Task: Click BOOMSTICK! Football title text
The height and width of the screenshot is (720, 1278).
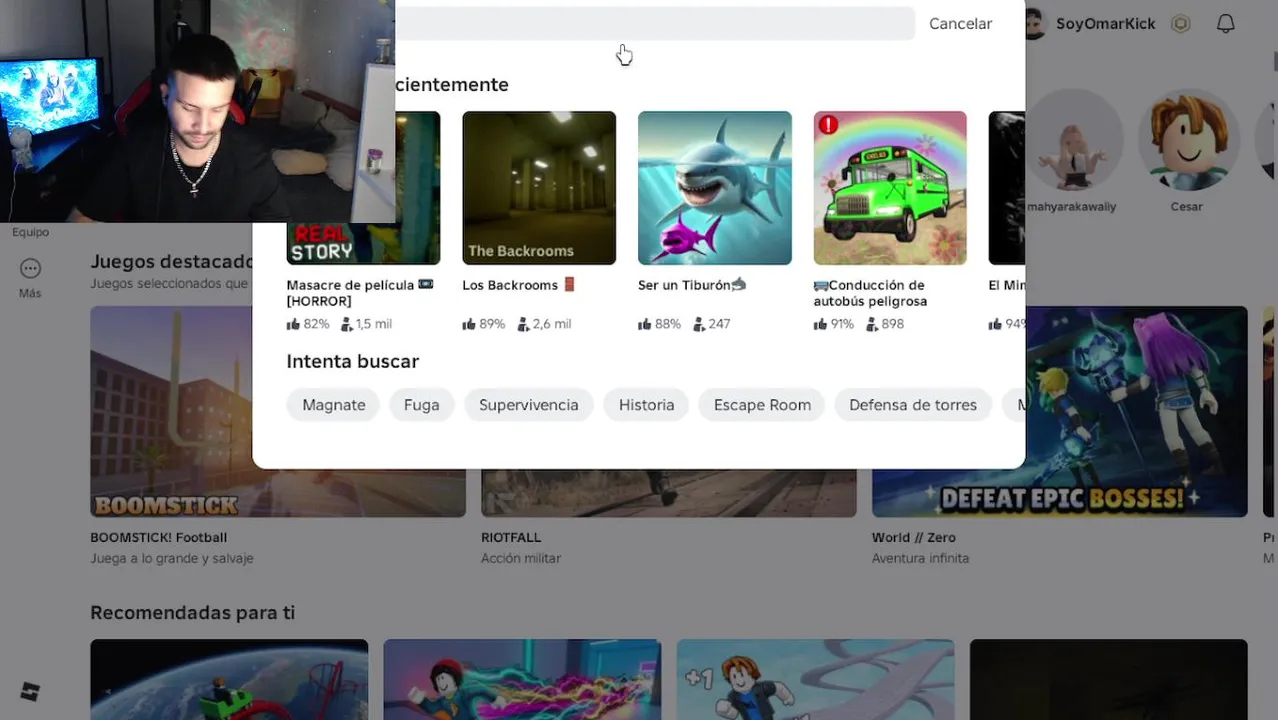Action: tap(158, 537)
